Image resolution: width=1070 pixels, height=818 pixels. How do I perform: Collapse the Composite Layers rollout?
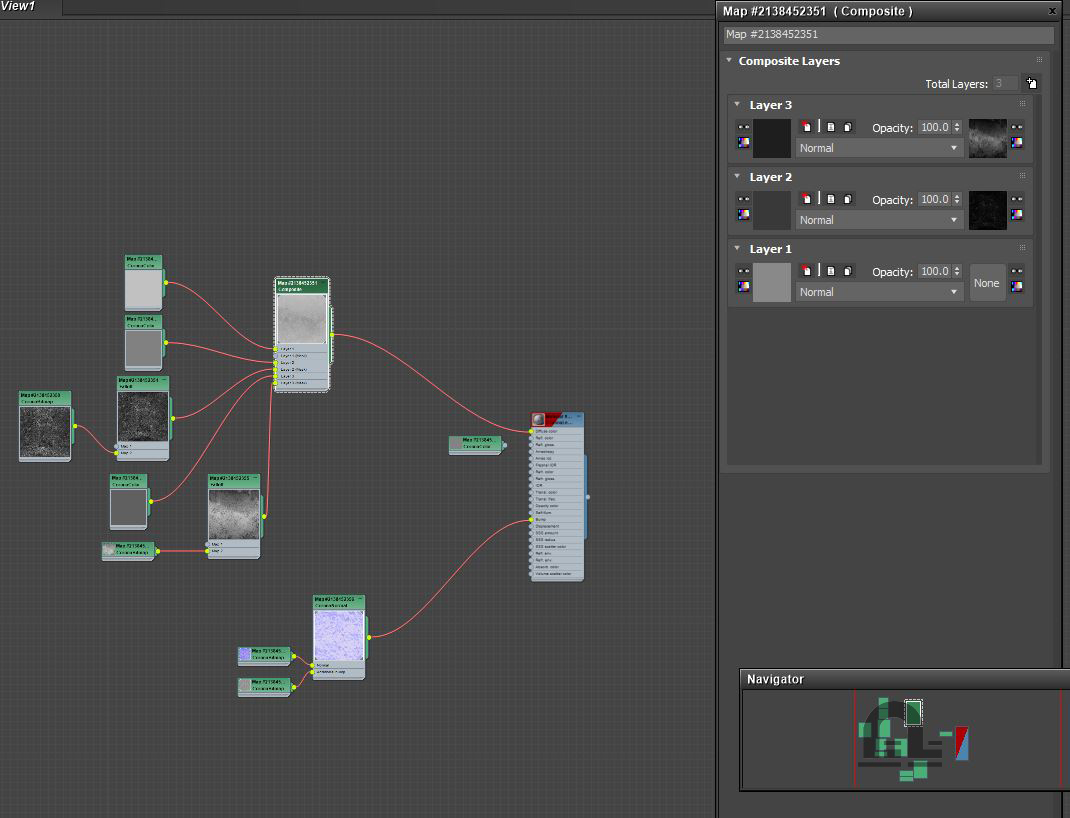tap(730, 61)
